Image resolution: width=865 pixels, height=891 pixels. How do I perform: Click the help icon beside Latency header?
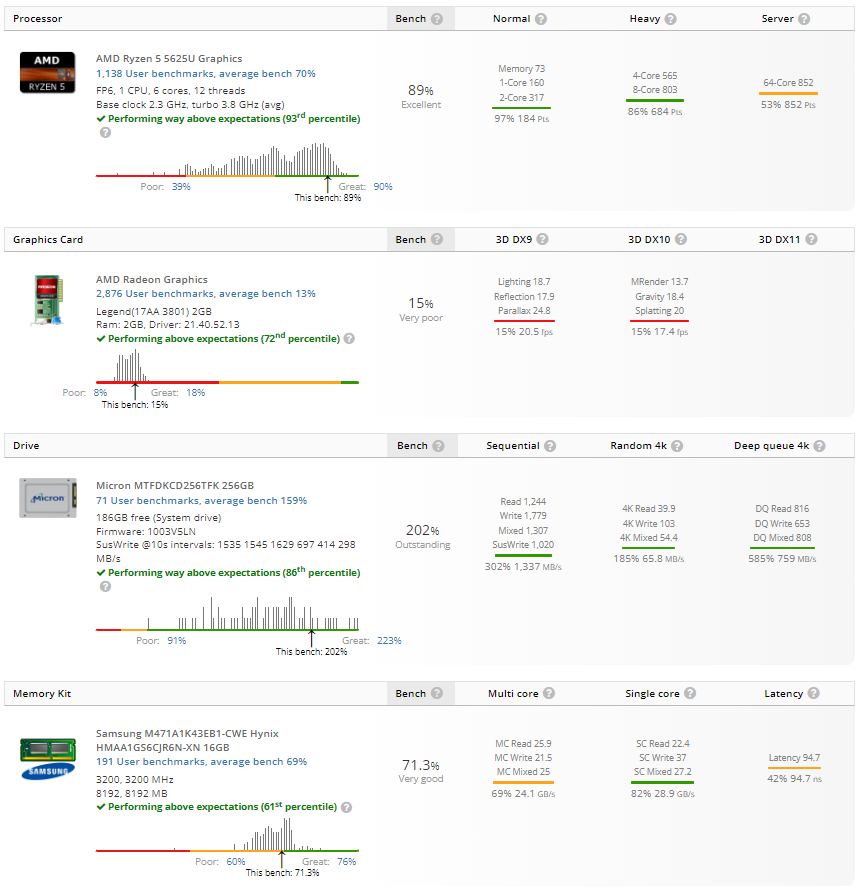click(x=814, y=693)
